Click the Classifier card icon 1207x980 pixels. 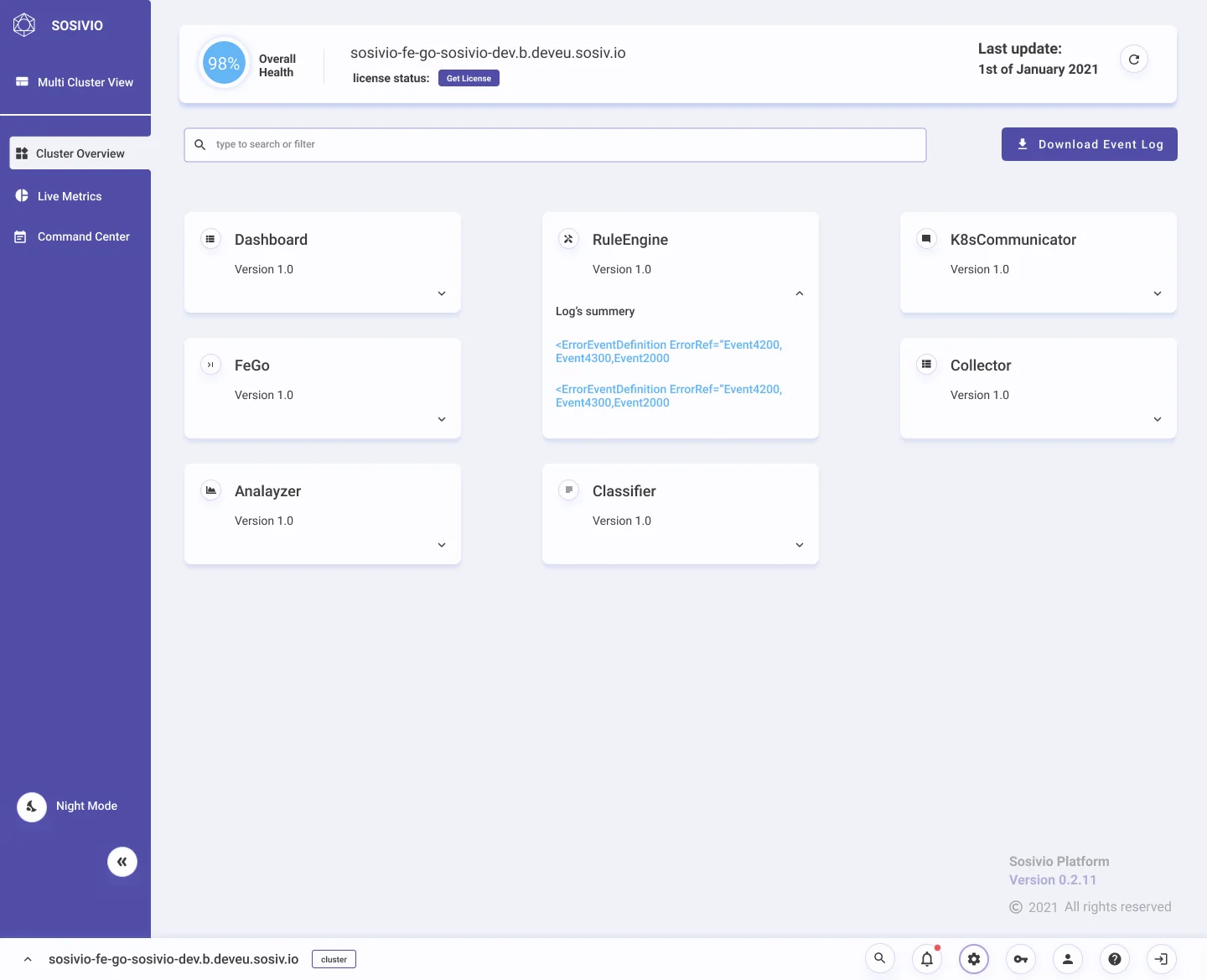[568, 490]
